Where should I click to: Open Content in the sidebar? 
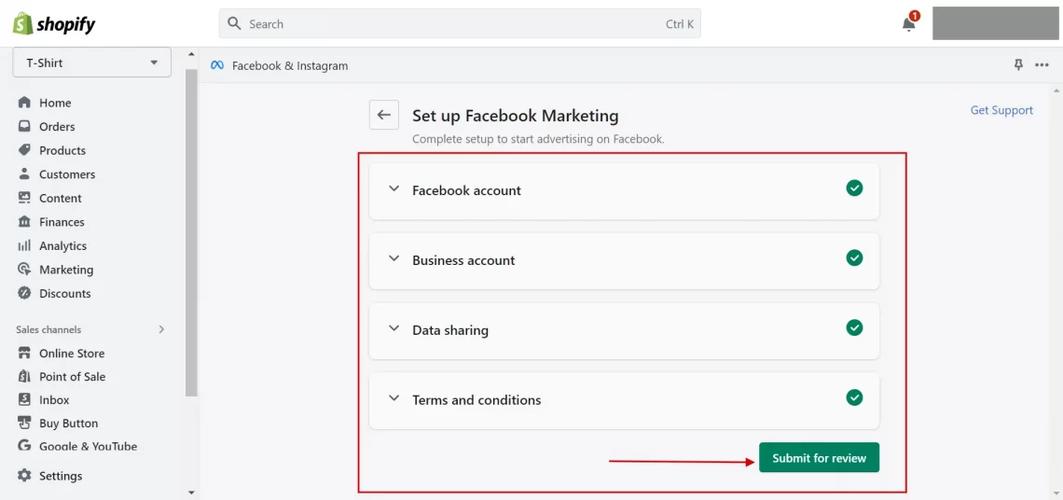[x=60, y=197]
